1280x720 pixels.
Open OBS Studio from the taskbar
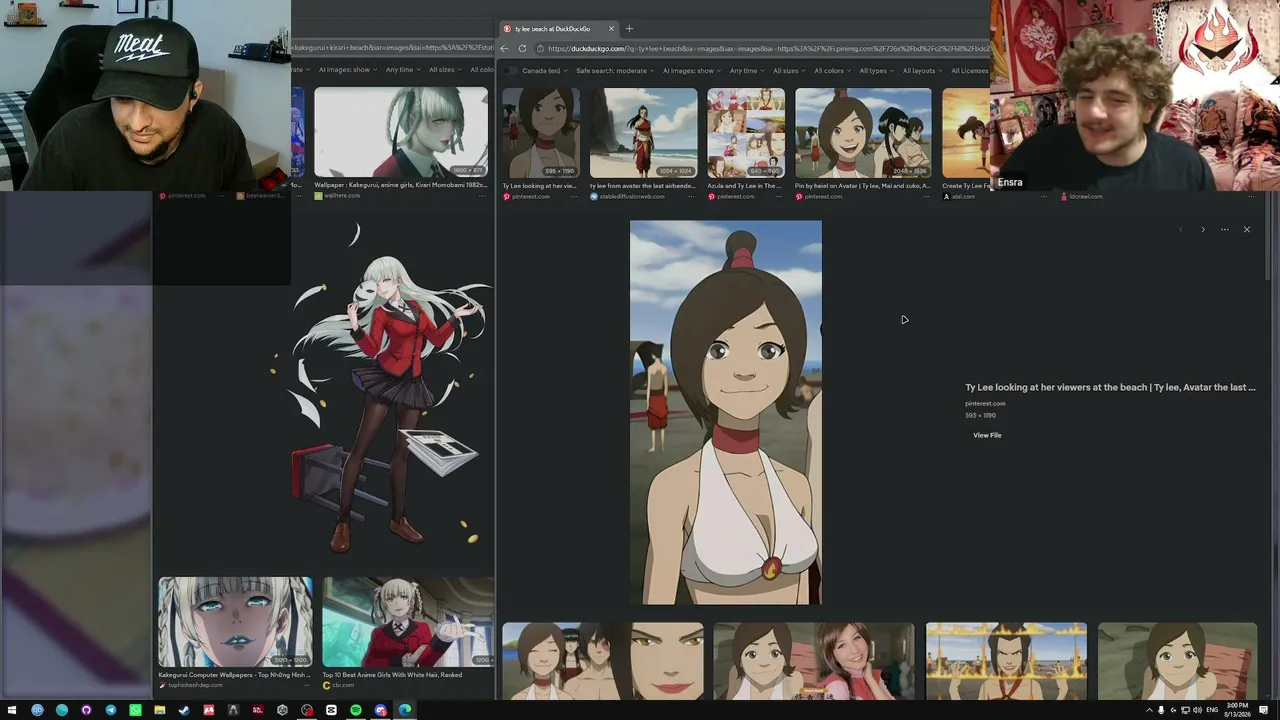point(307,710)
